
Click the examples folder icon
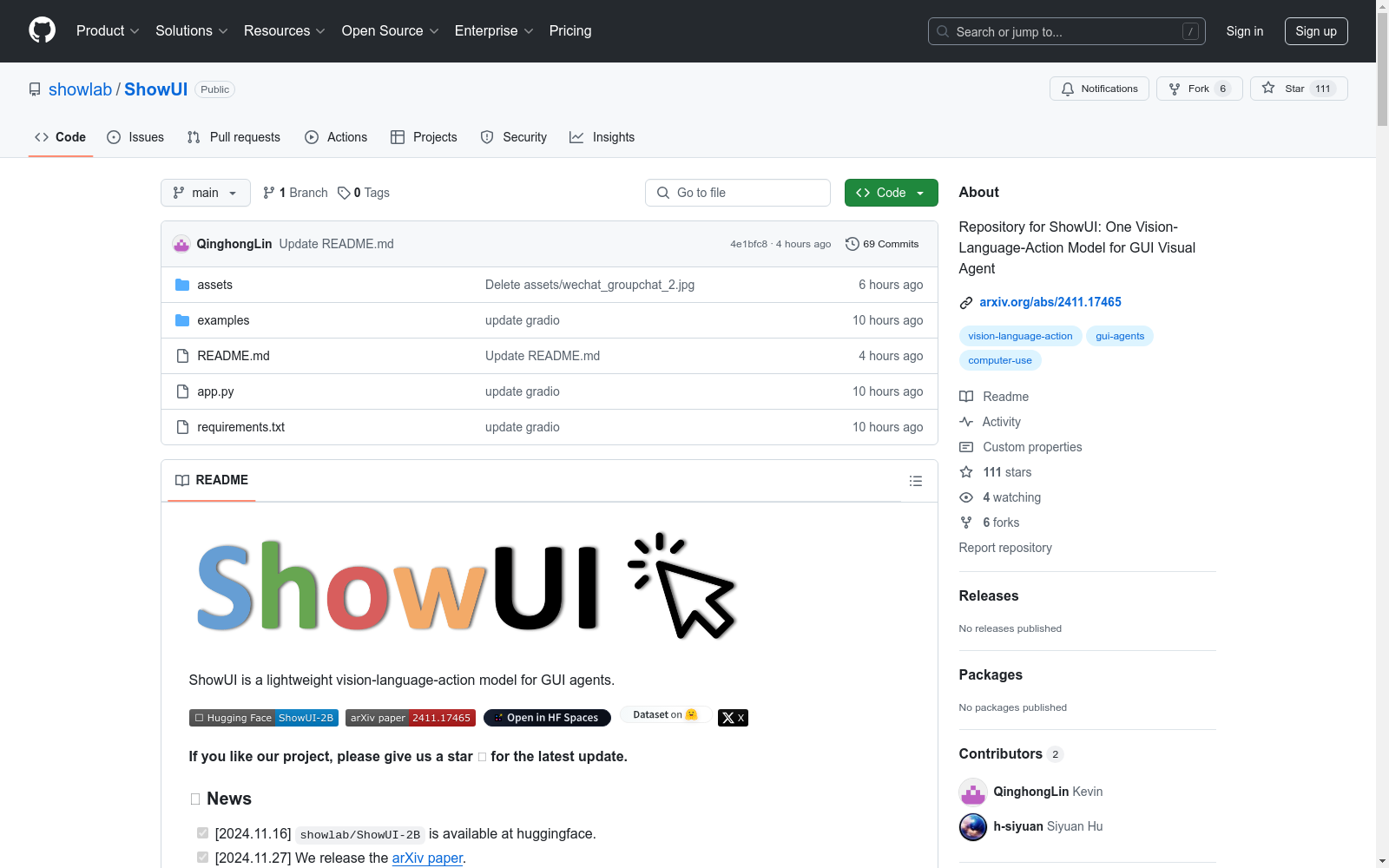click(182, 320)
